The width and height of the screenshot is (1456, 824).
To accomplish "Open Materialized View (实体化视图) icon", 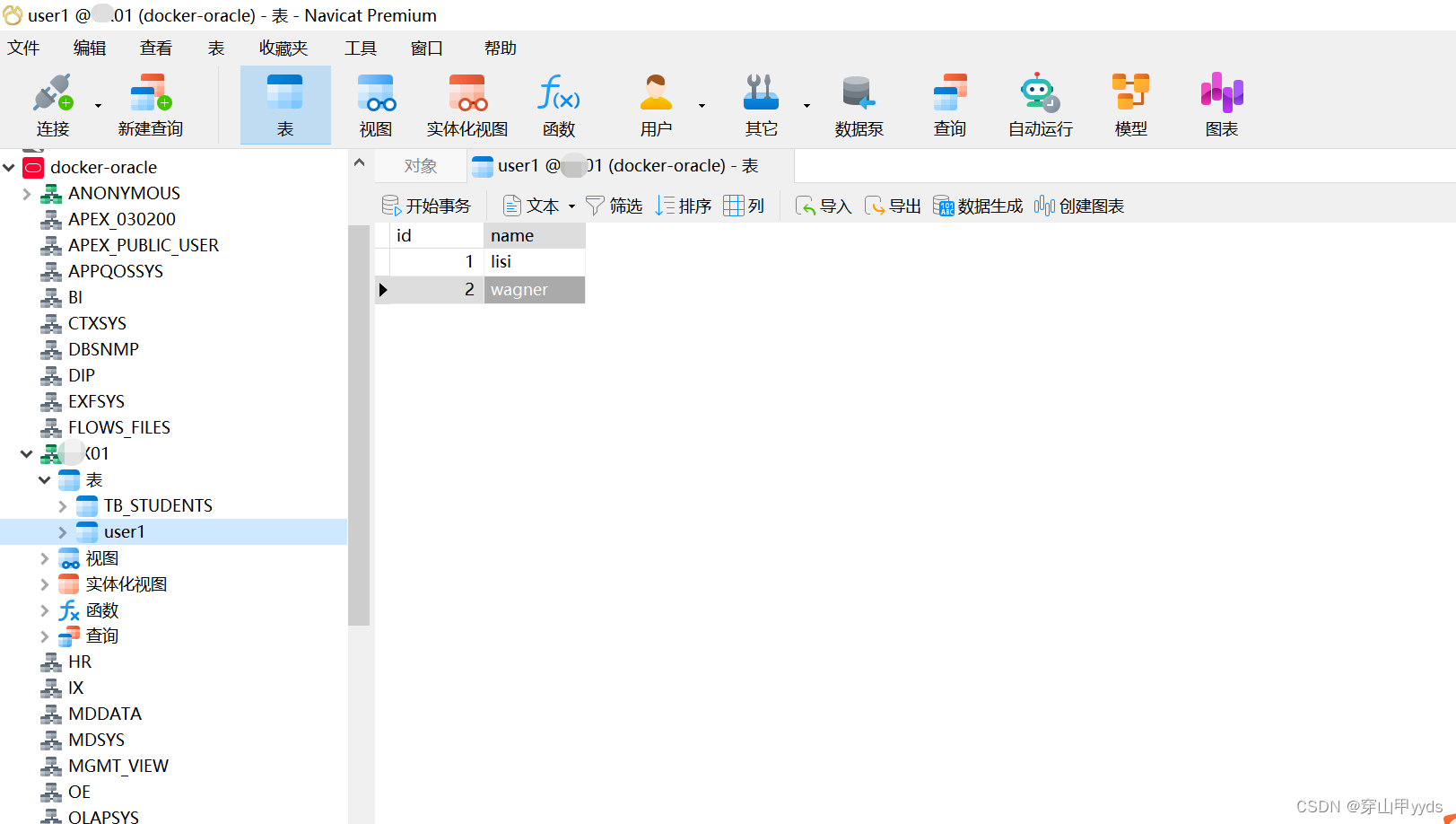I will (467, 105).
